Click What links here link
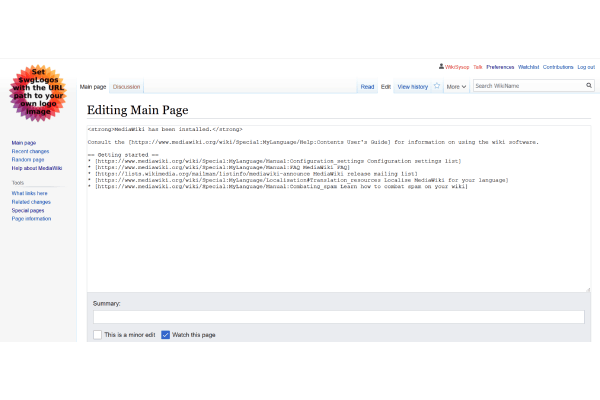Viewport: 600px width, 400px height. [x=28, y=193]
